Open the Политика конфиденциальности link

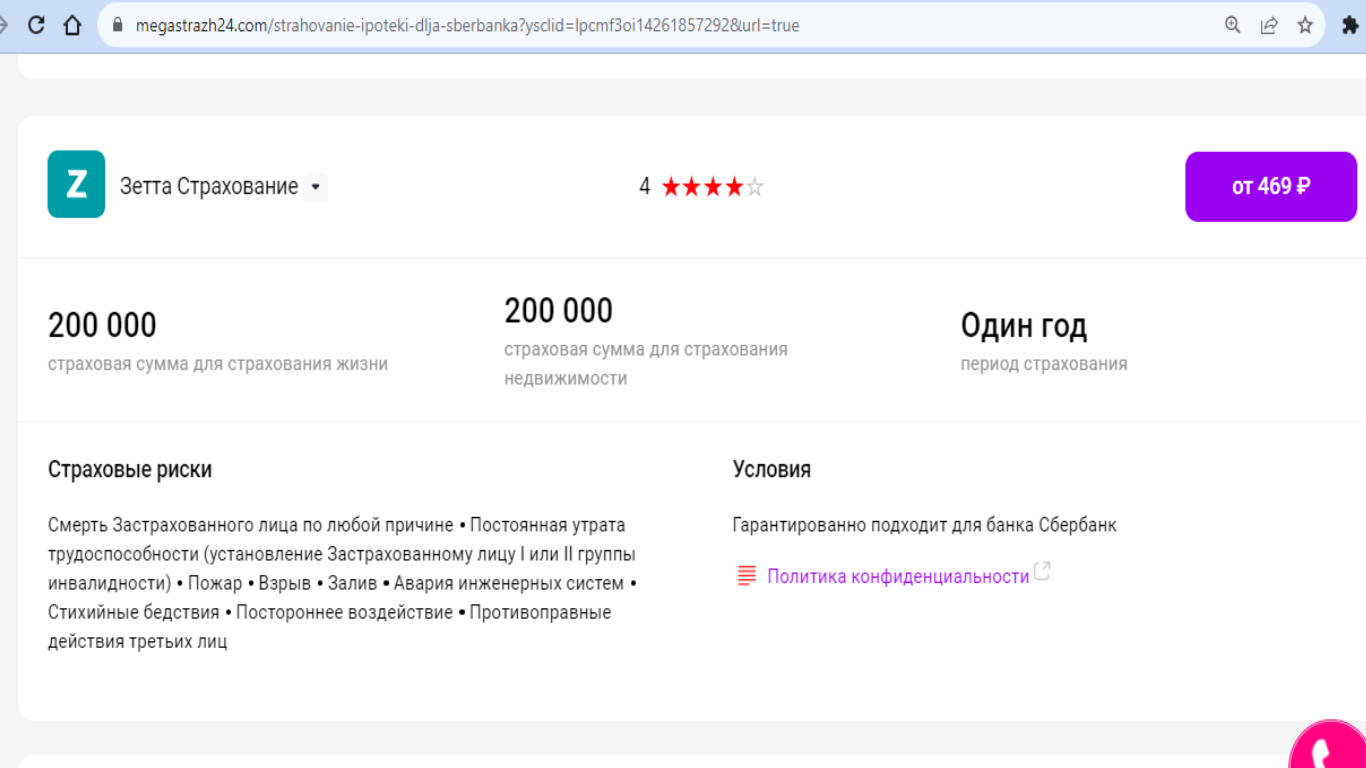click(x=898, y=577)
